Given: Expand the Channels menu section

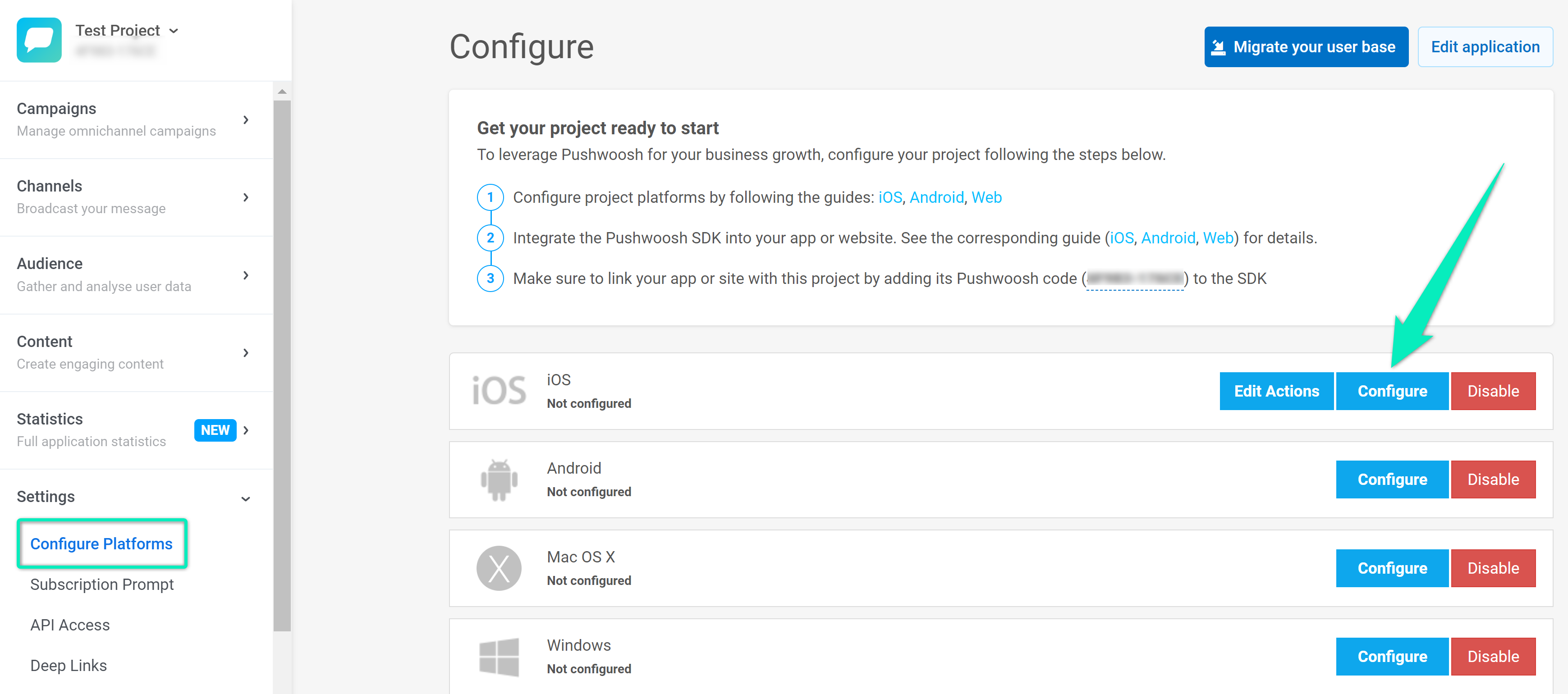Looking at the screenshot, I should point(245,197).
